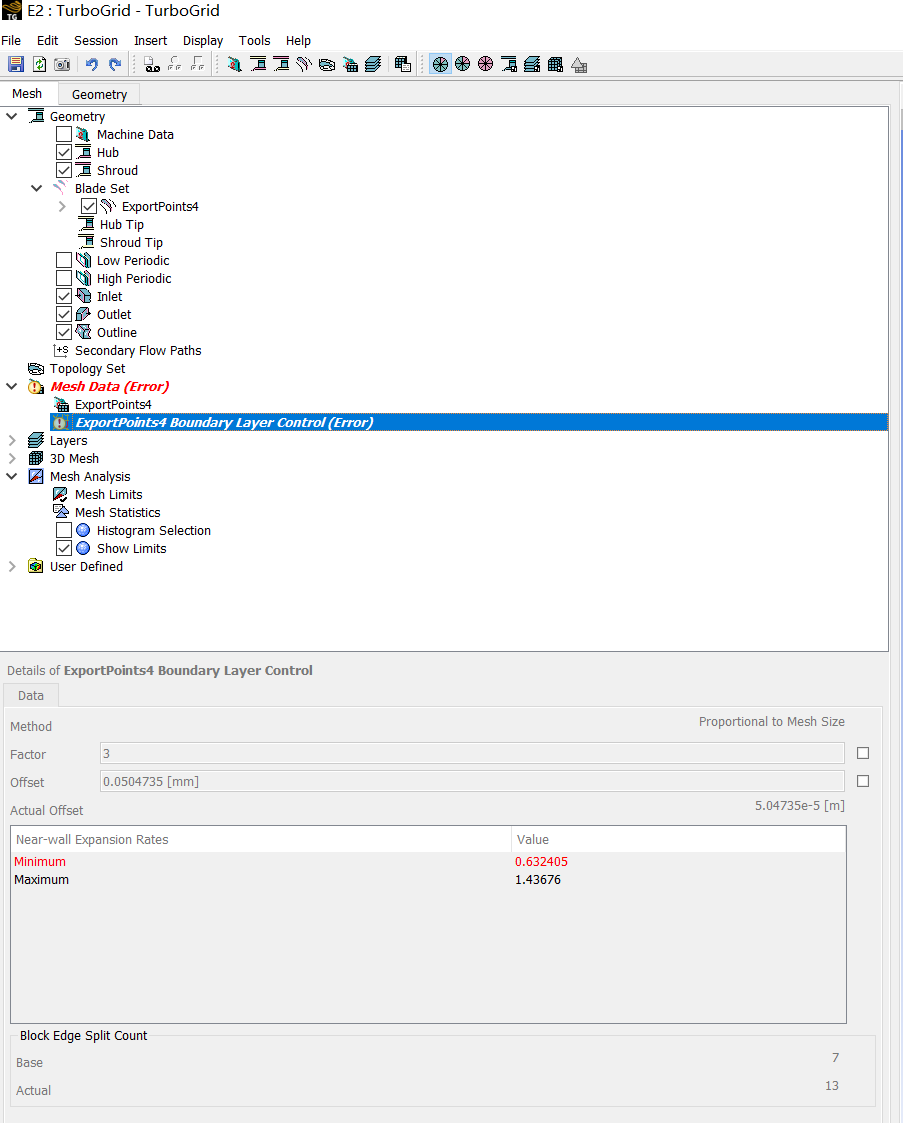The width and height of the screenshot is (903, 1123).
Task: Select the Secondary Flow Paths item
Action: pos(137,351)
